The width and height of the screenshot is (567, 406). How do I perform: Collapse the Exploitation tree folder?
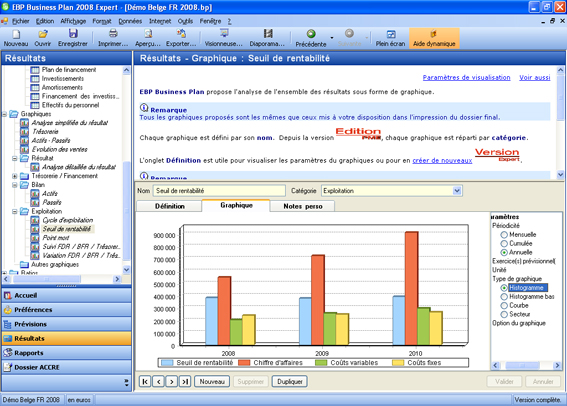click(15, 211)
